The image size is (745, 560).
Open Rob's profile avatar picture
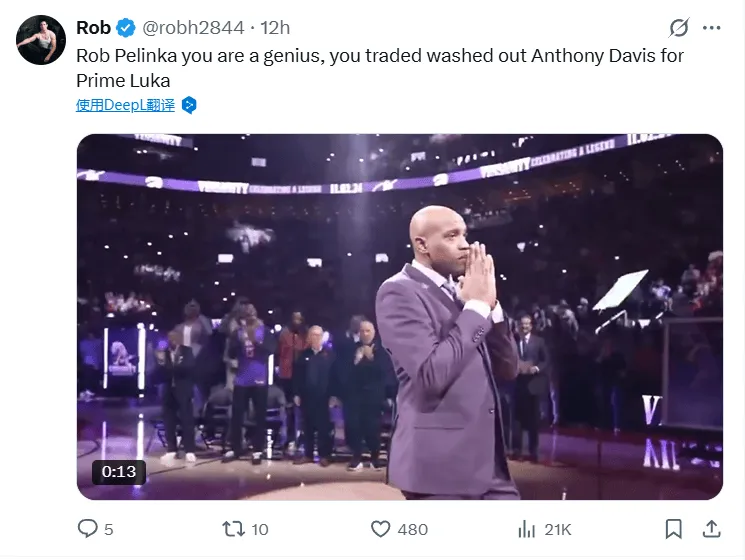pos(41,41)
